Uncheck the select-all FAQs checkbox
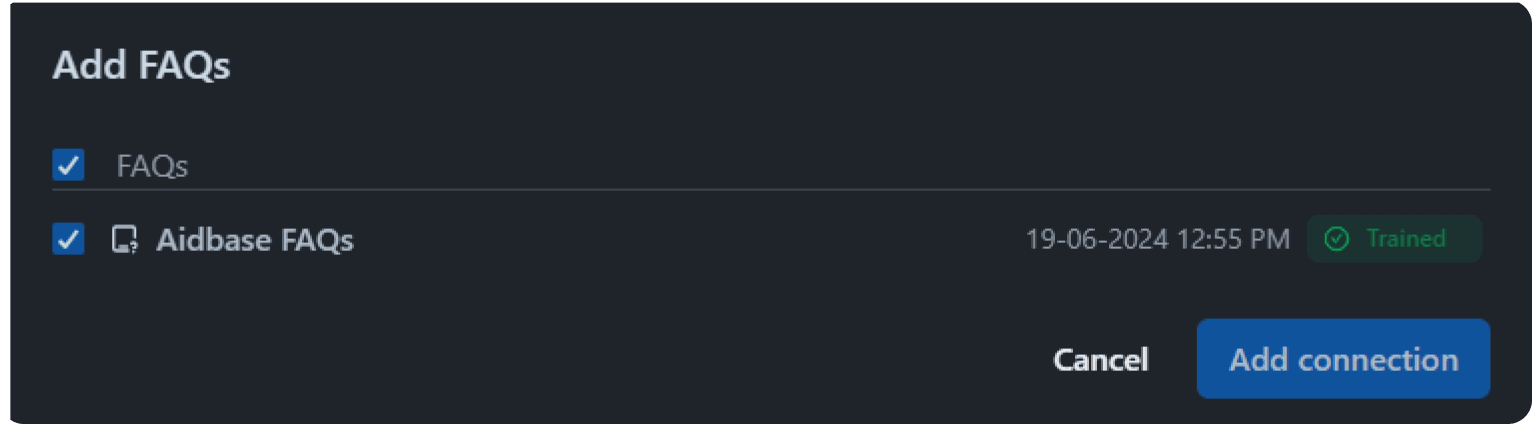 pyautogui.click(x=68, y=165)
